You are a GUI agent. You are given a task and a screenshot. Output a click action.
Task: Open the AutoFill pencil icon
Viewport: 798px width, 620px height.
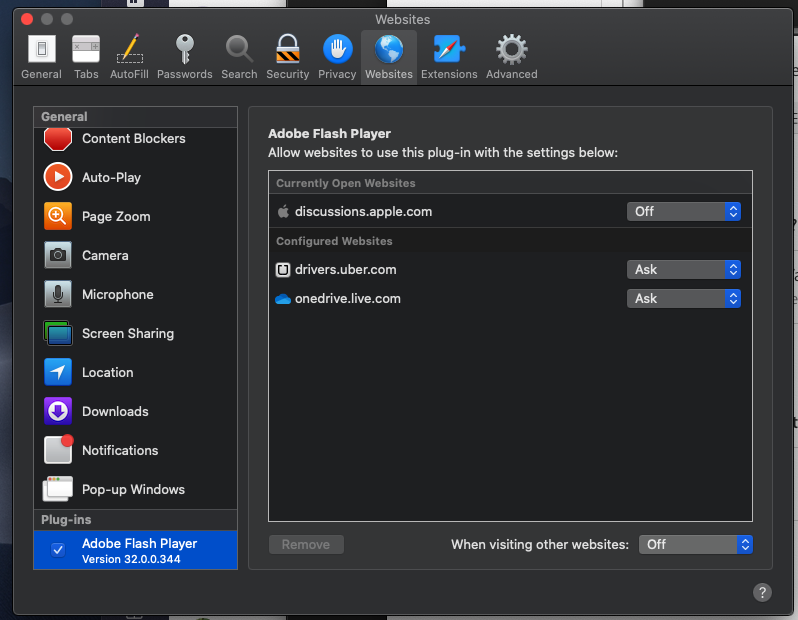click(x=129, y=49)
